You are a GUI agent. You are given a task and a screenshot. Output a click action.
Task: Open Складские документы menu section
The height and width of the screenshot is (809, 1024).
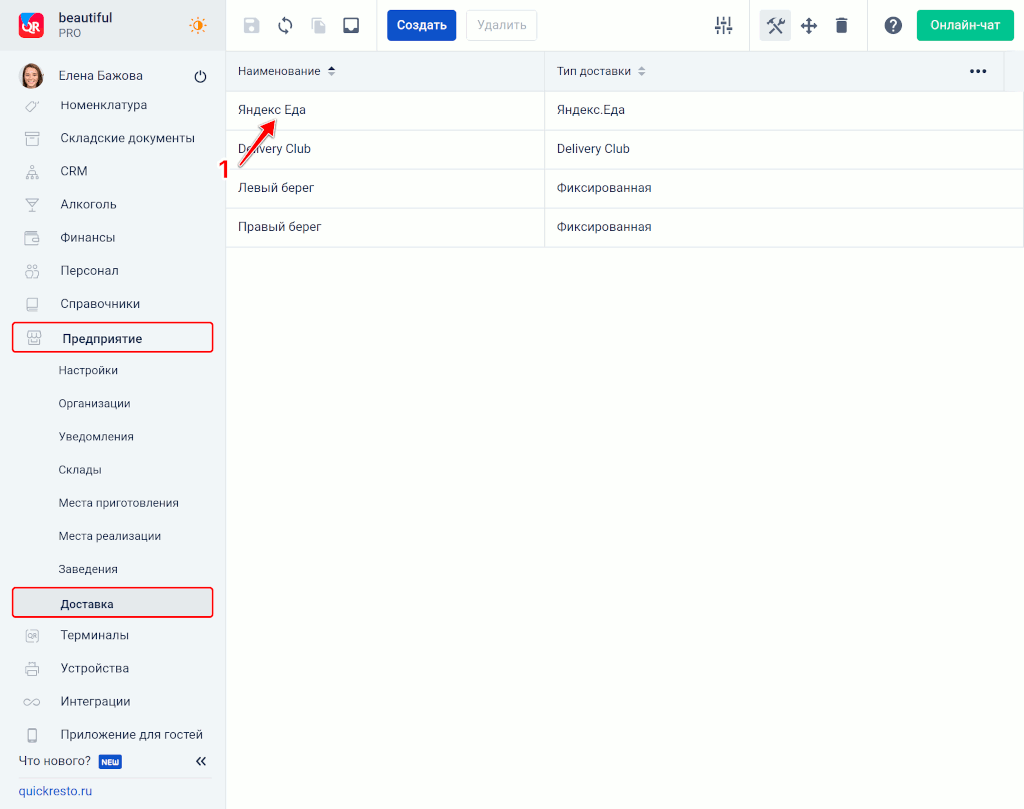tap(127, 138)
